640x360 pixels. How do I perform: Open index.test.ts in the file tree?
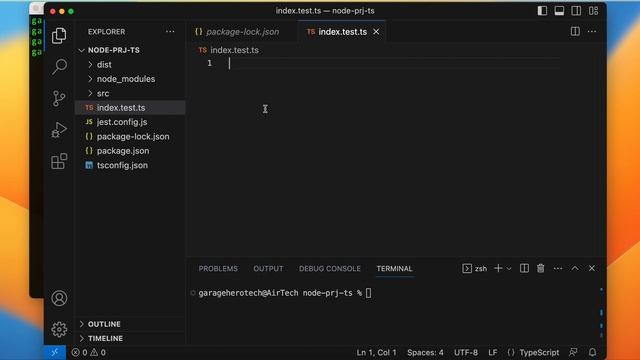tap(130, 108)
